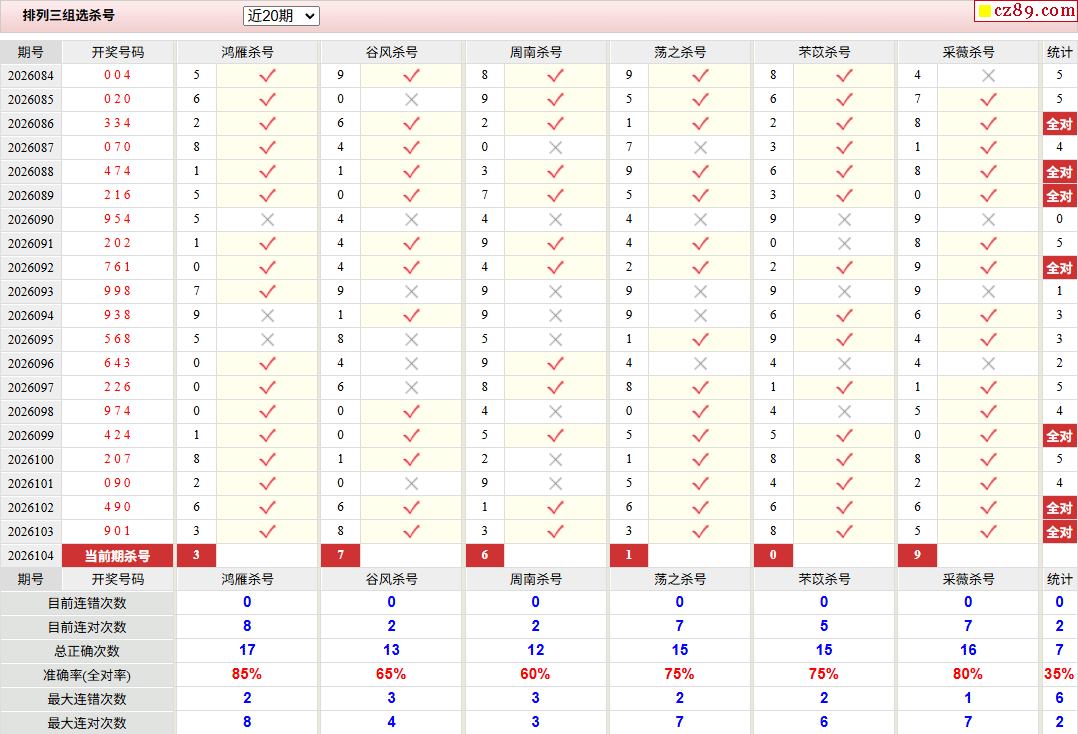Click the X mark for 采薇杀号 in row 2026084
The width and height of the screenshot is (1078, 734).
(x=988, y=75)
